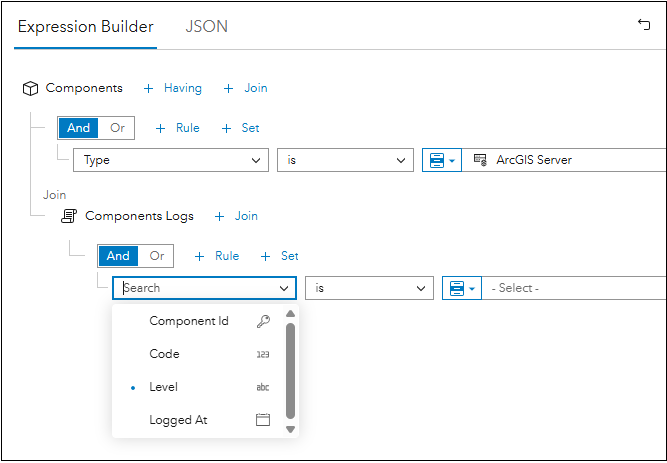Viewport: 667px width, 463px height.
Task: Click the ArcGIS Server type icon
Action: tap(480, 160)
